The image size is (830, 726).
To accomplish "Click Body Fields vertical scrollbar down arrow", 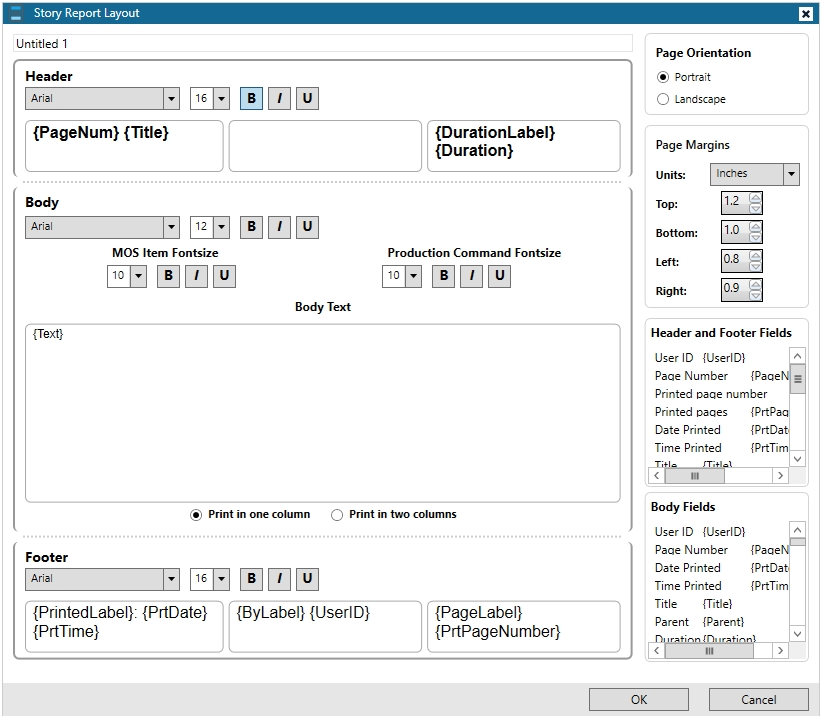I will 798,633.
